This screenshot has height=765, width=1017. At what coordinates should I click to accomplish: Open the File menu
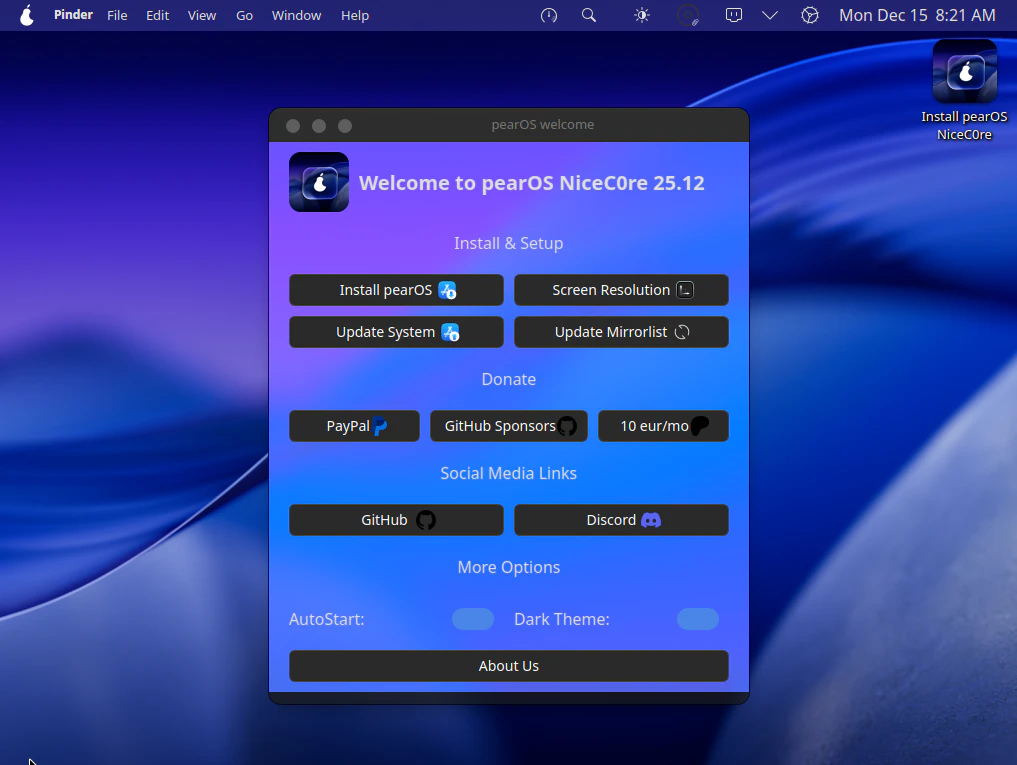[117, 16]
